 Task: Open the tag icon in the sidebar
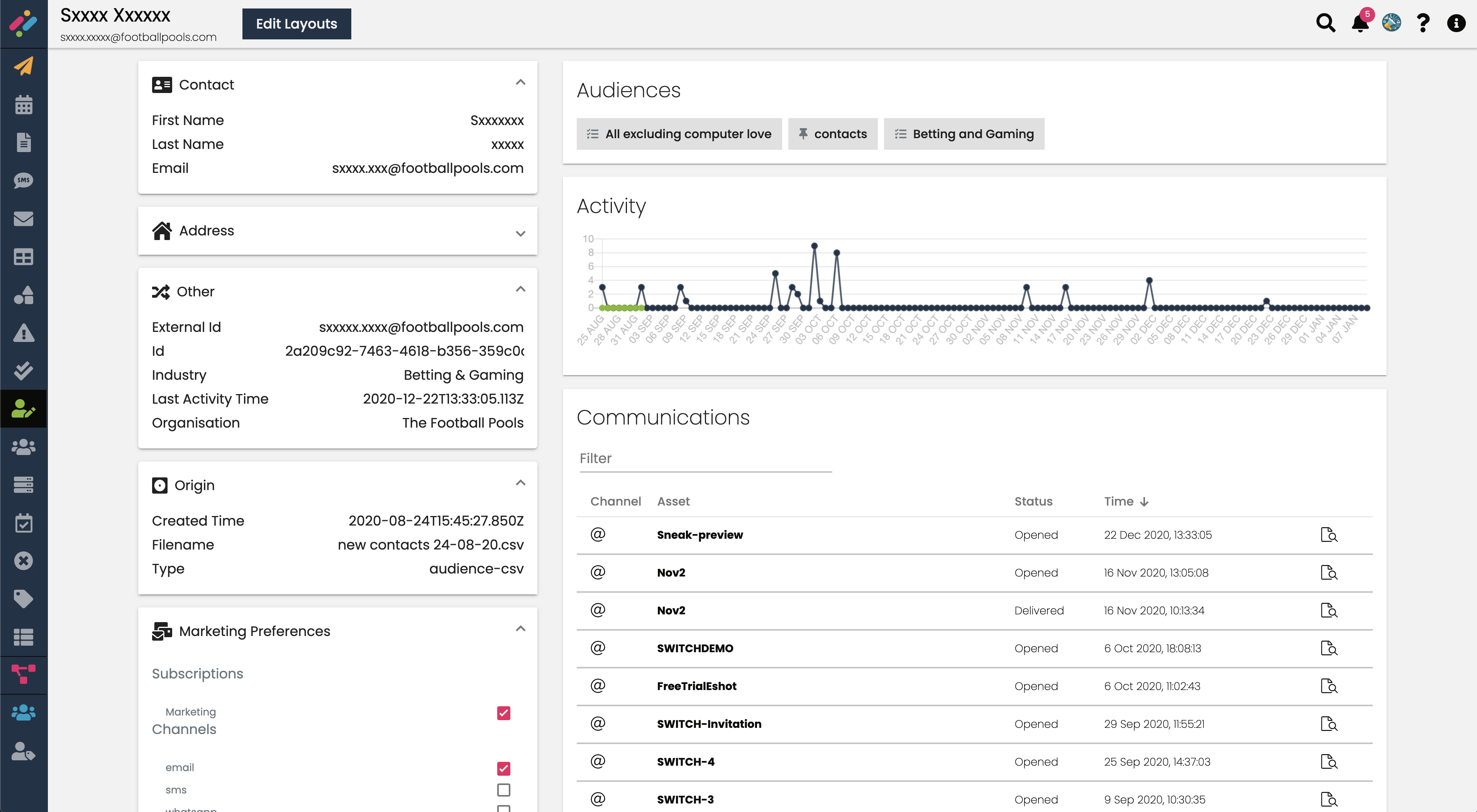[24, 599]
